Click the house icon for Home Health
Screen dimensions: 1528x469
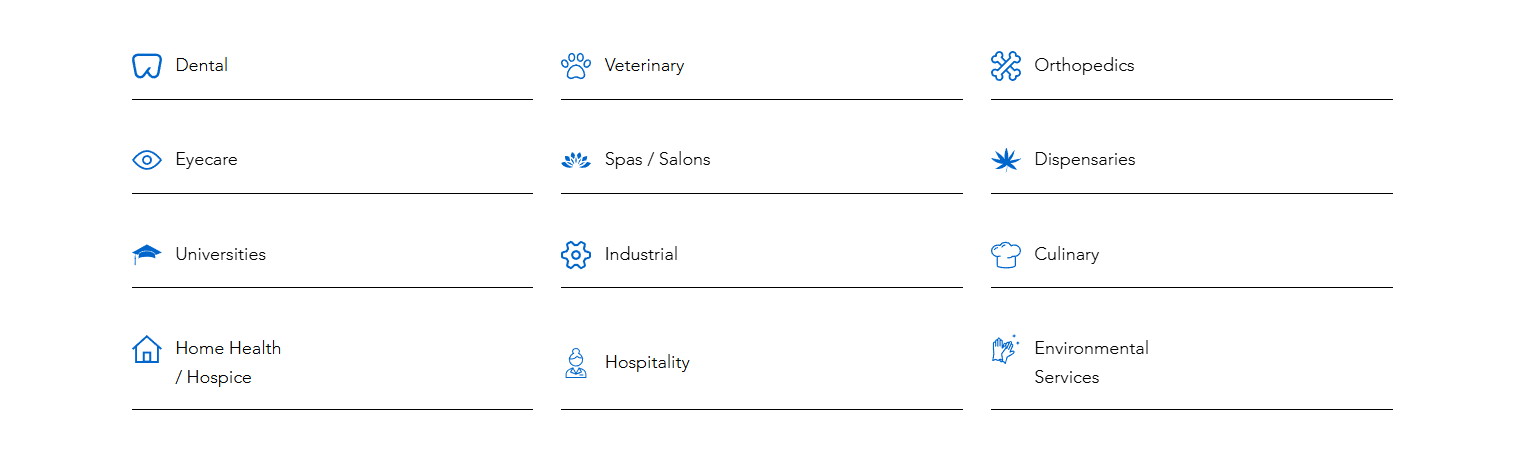147,349
